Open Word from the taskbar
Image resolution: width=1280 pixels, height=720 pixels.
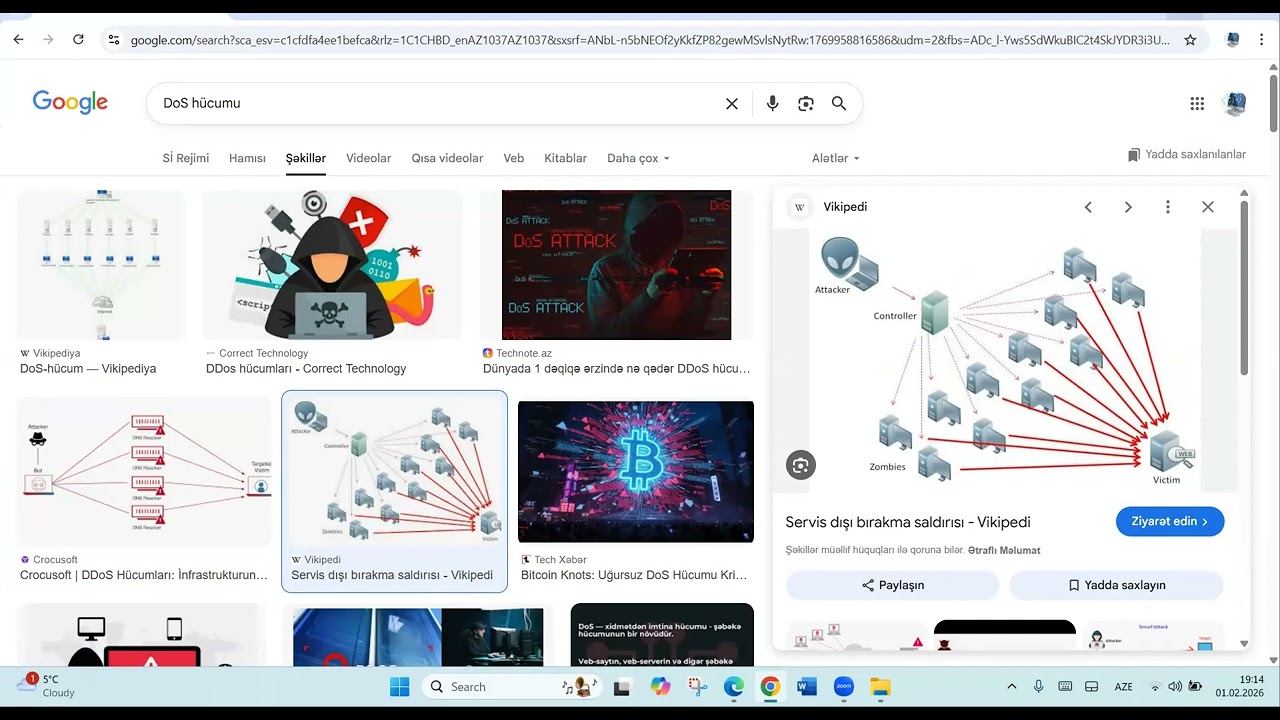pos(807,687)
